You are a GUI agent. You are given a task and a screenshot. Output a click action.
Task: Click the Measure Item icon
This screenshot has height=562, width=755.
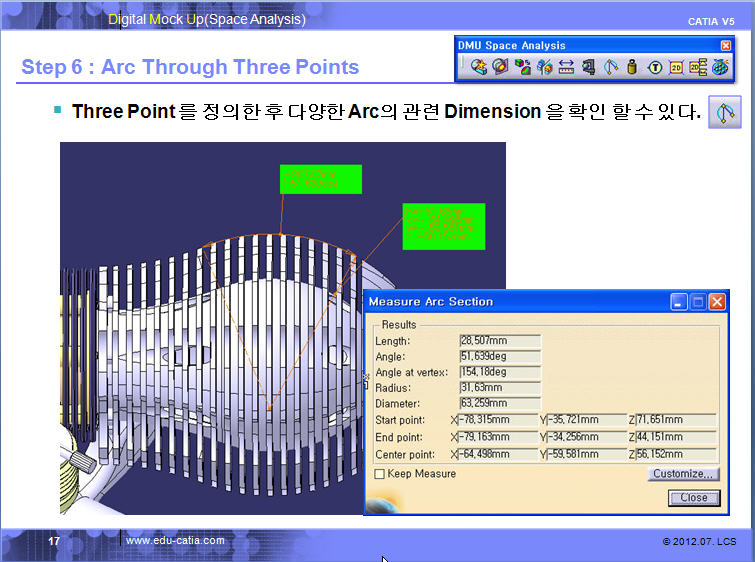coord(588,67)
